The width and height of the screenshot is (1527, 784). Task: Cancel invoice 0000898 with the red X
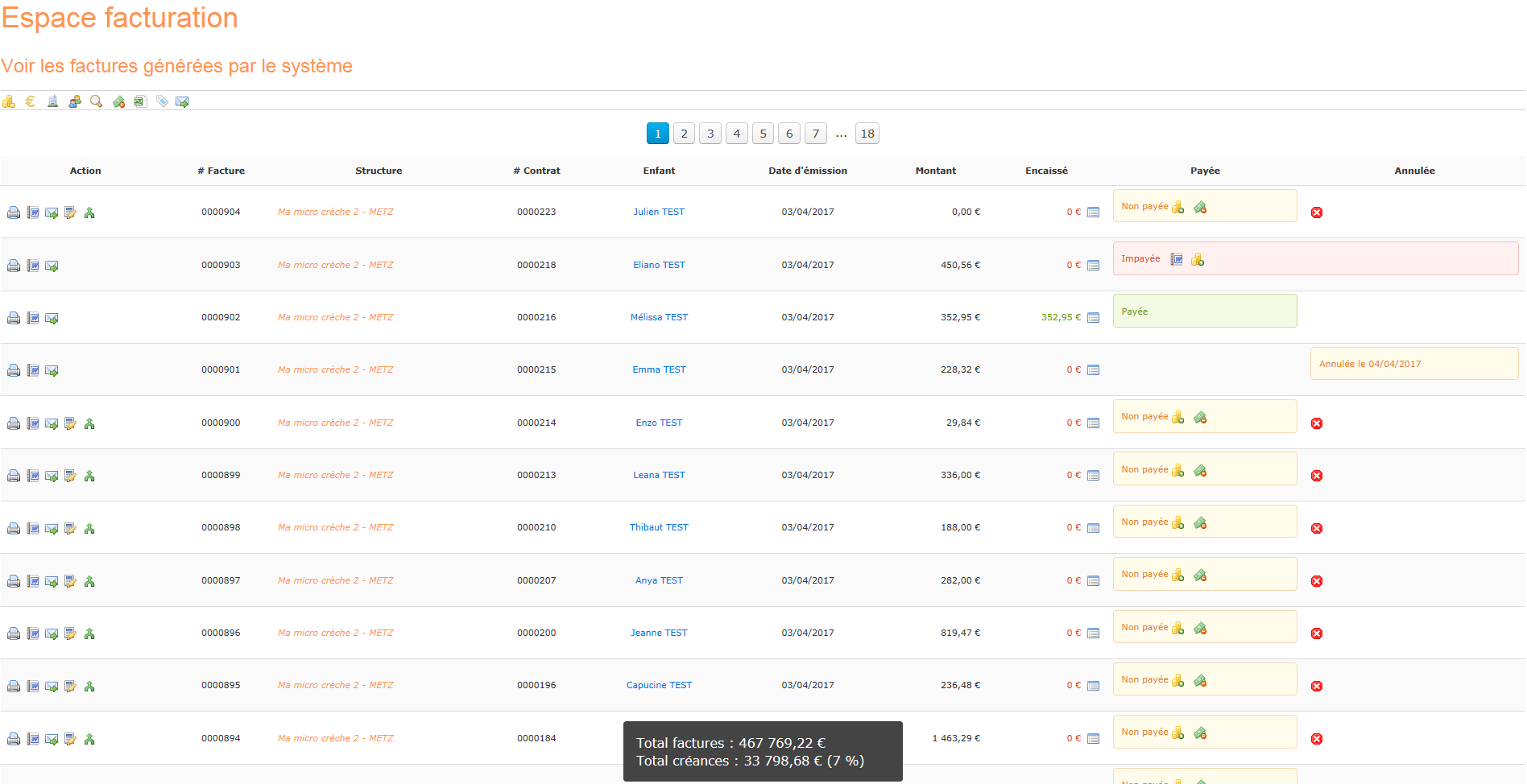(1317, 529)
